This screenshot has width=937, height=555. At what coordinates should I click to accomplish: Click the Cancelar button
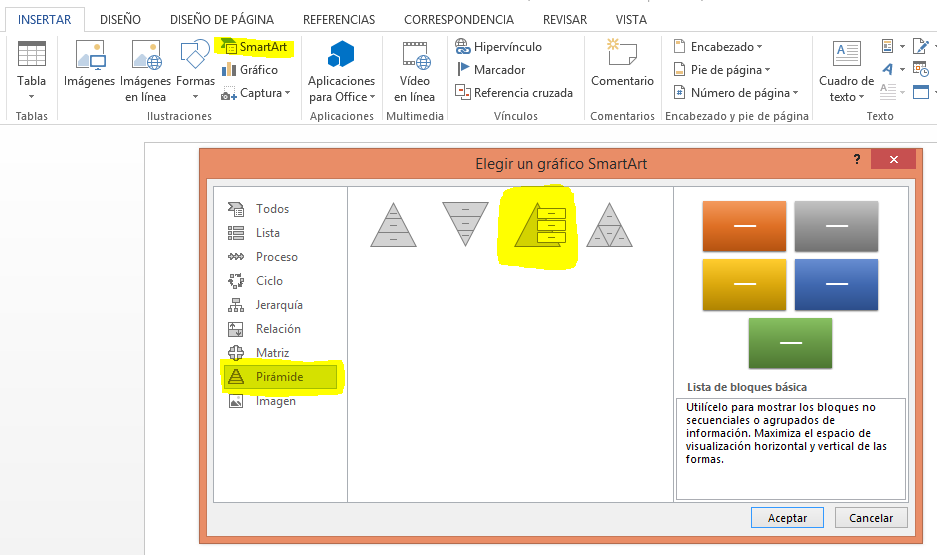point(871,518)
